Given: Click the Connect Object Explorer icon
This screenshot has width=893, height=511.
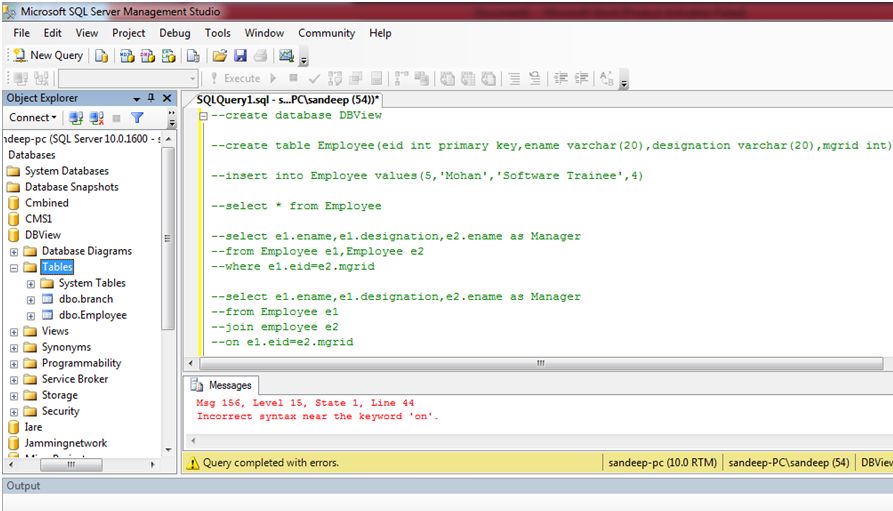Looking at the screenshot, I should click(76, 118).
